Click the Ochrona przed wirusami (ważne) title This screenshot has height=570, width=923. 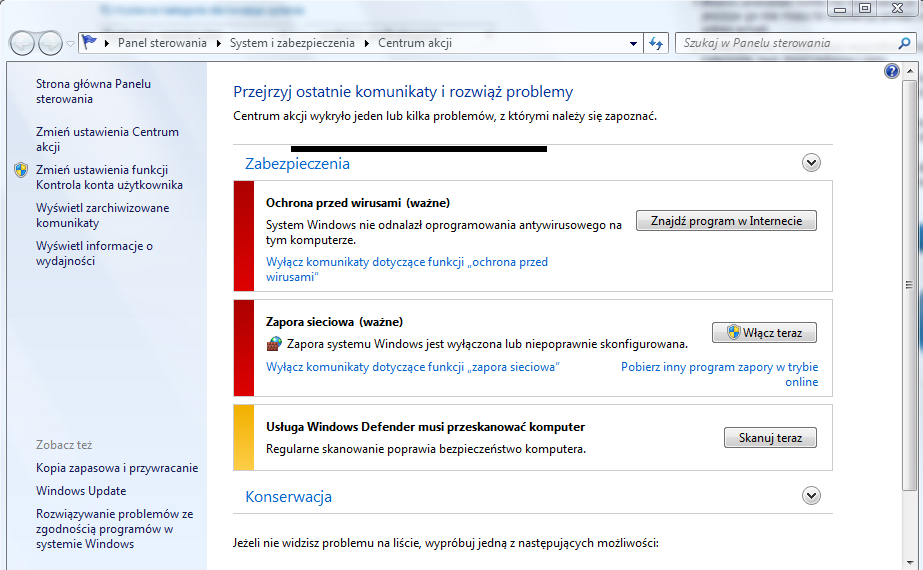tap(358, 203)
